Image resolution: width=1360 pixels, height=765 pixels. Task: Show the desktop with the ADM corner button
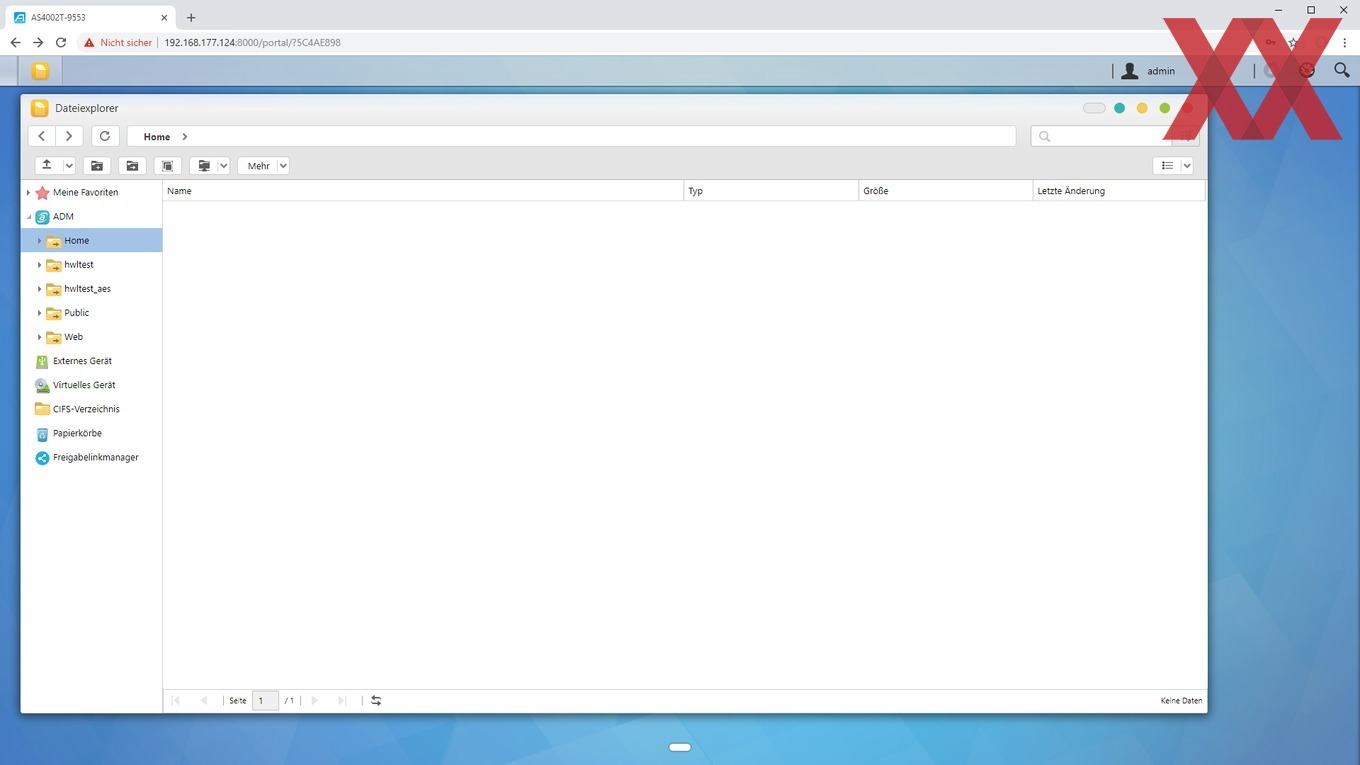point(8,71)
